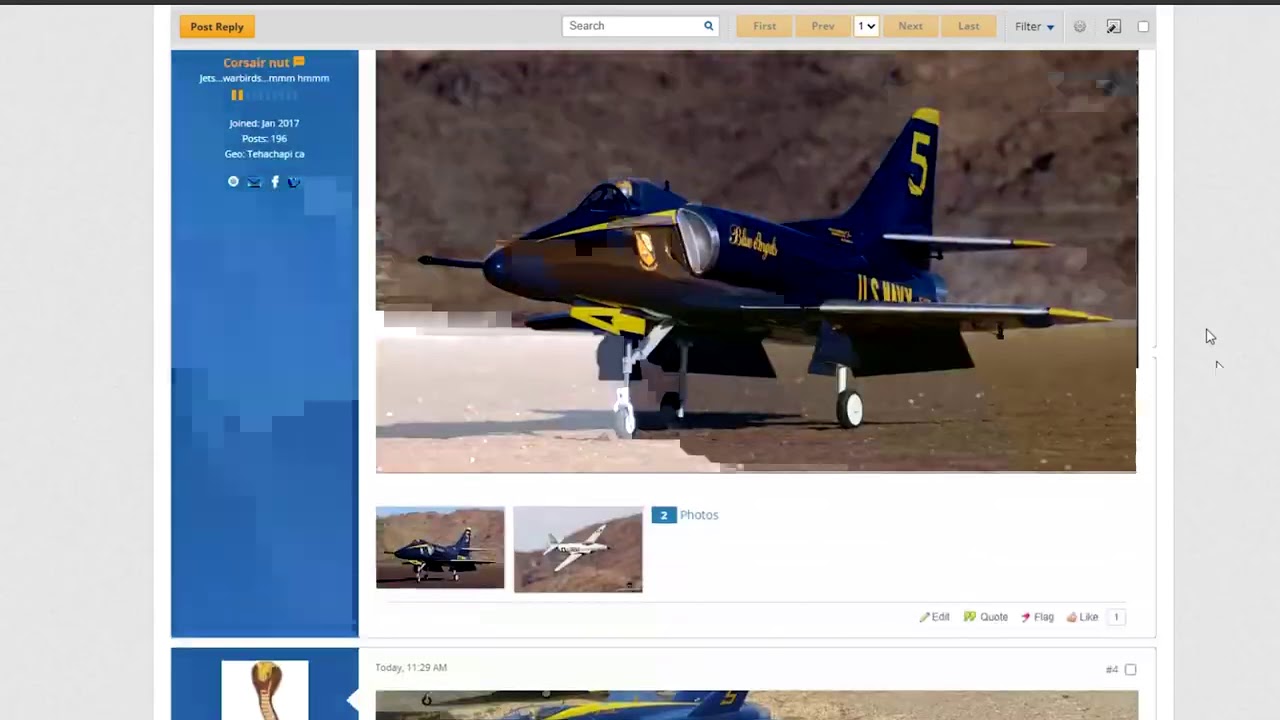The height and width of the screenshot is (720, 1280).
Task: Click the user title Jets...warbirds text
Action: pyautogui.click(x=264, y=78)
